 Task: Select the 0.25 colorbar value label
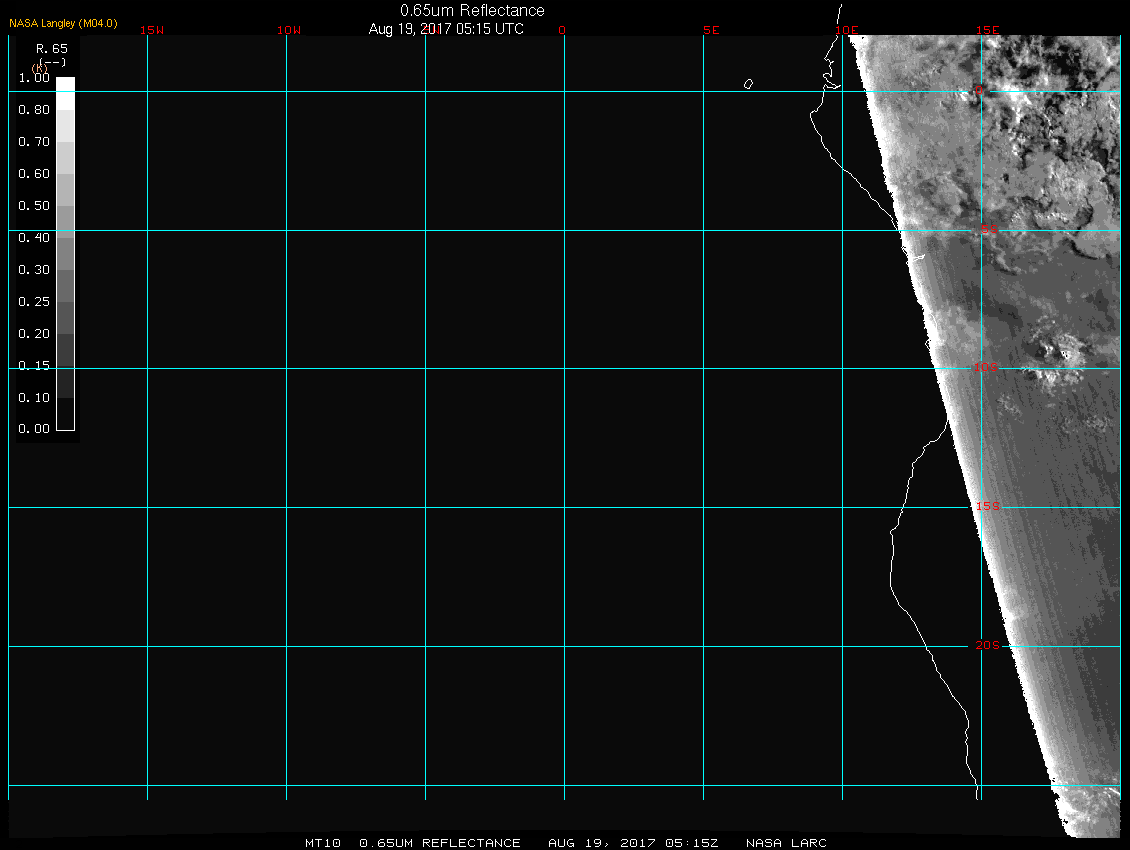[x=34, y=302]
